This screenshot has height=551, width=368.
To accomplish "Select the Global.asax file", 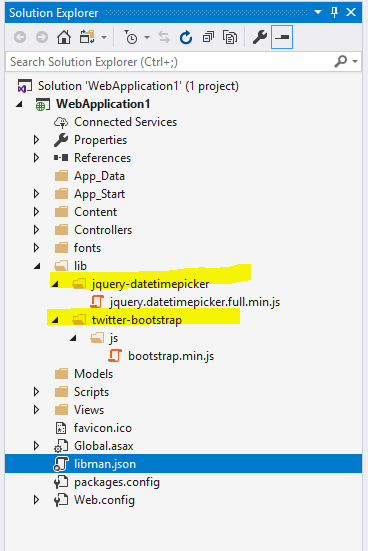I will (103, 446).
